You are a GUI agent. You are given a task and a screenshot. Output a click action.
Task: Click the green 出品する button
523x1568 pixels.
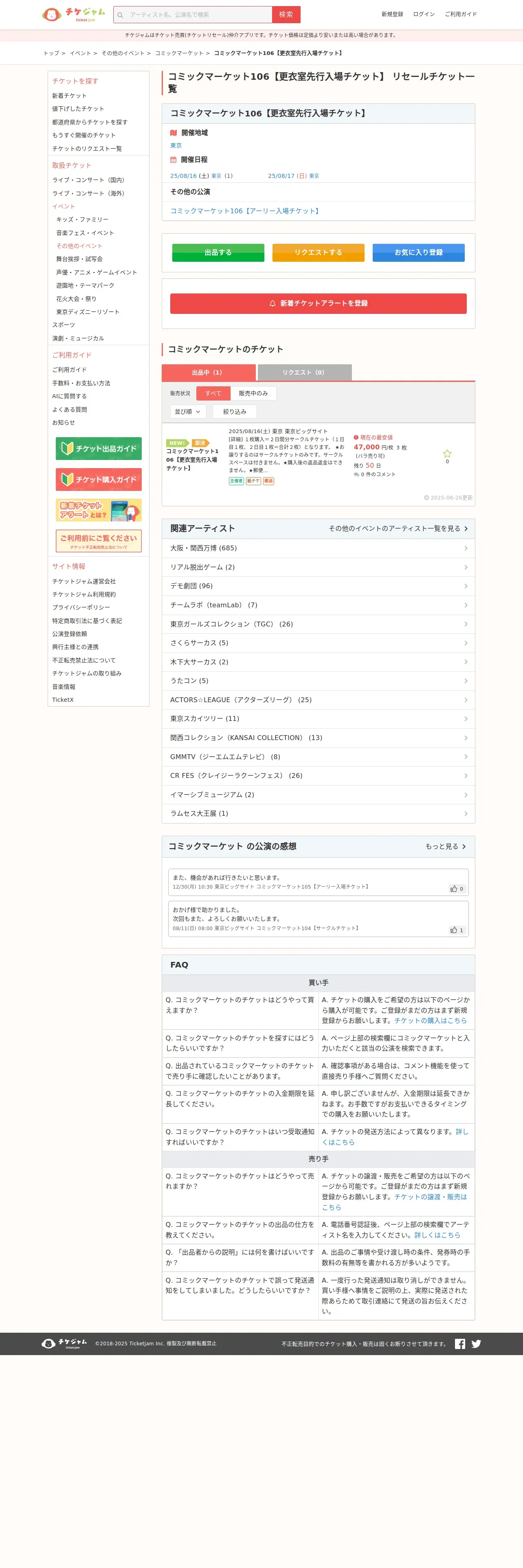[x=218, y=253]
